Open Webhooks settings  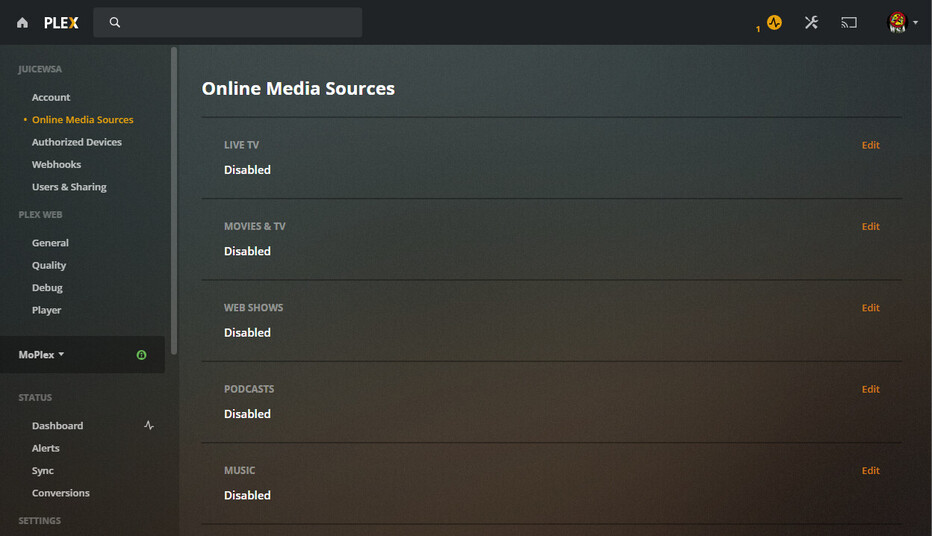point(56,165)
